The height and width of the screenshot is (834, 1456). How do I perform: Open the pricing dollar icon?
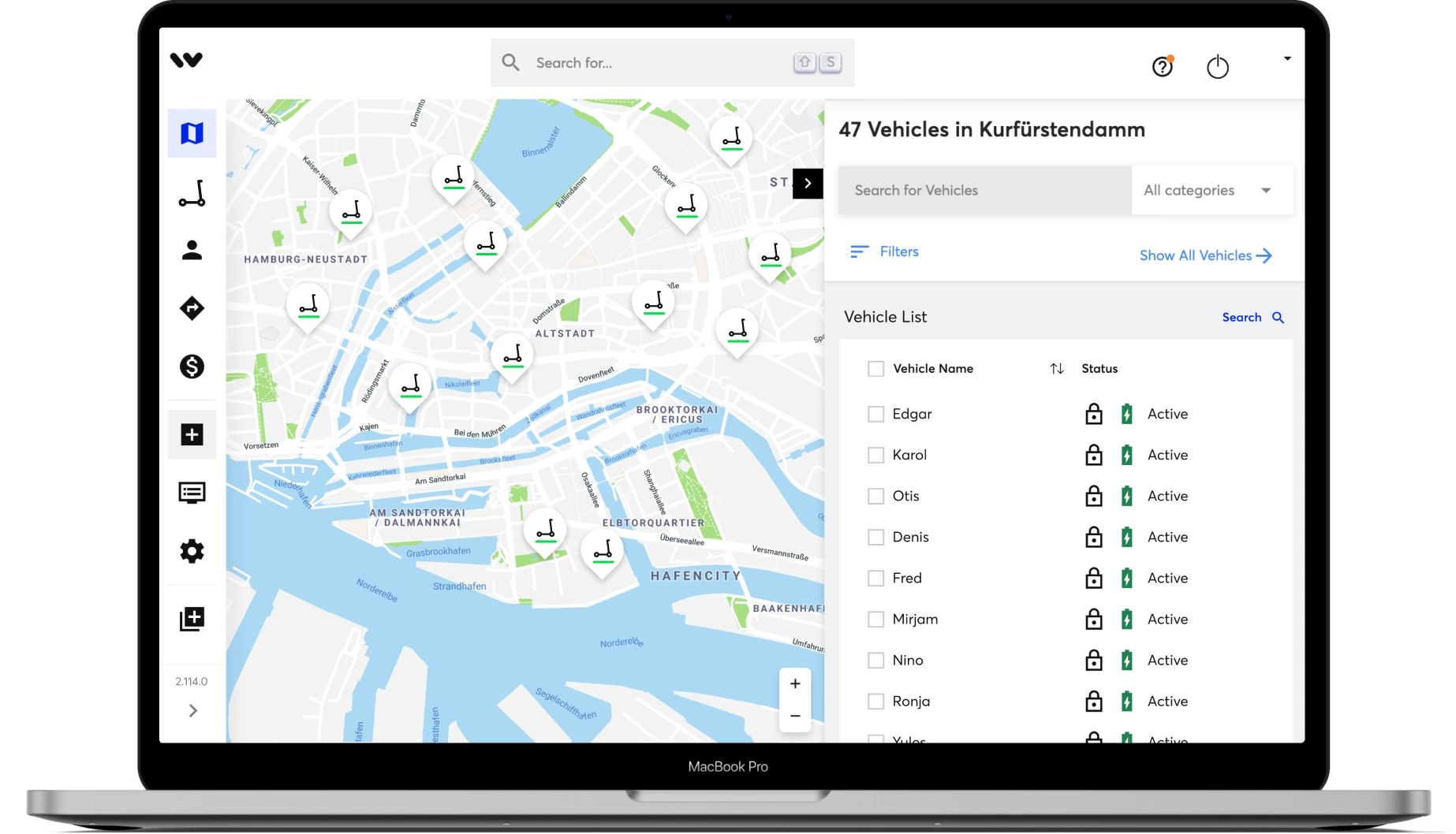click(192, 367)
